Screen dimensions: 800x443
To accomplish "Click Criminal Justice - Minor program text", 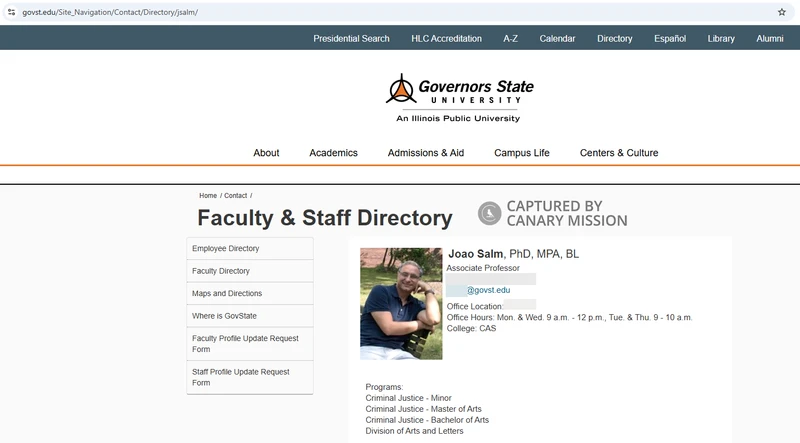I will tap(408, 398).
